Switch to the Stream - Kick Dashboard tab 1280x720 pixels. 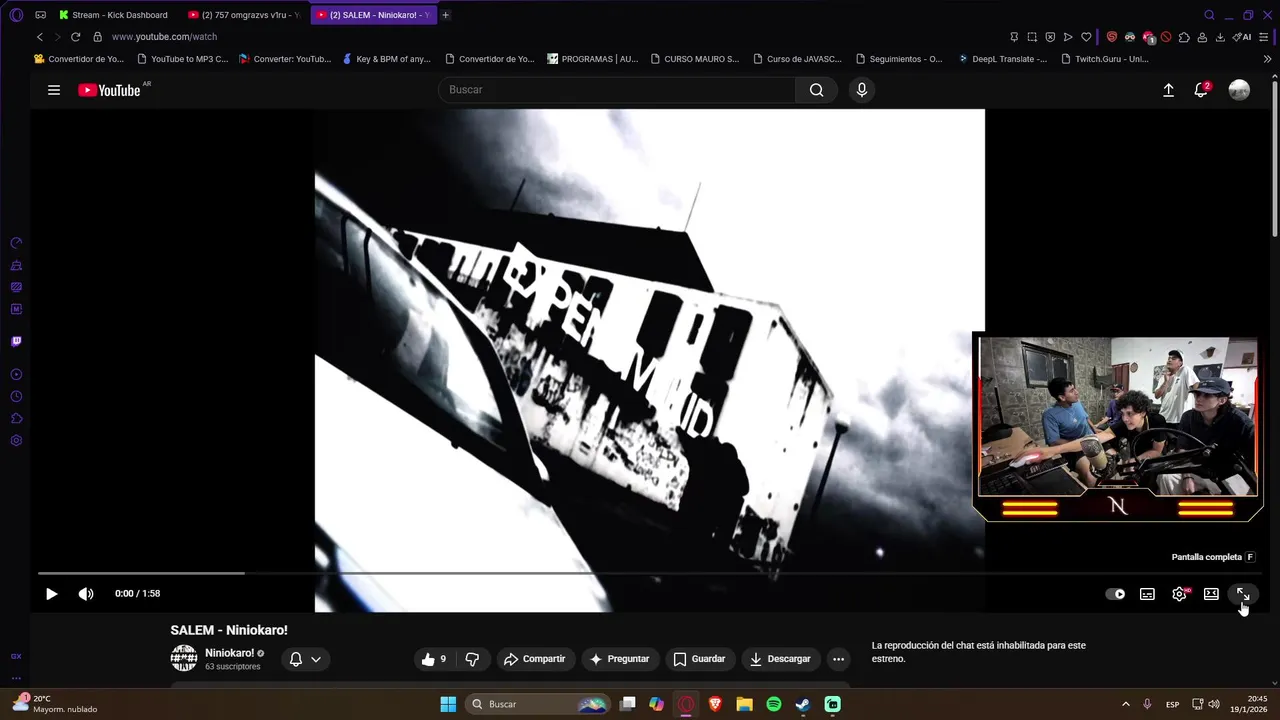[x=113, y=15]
